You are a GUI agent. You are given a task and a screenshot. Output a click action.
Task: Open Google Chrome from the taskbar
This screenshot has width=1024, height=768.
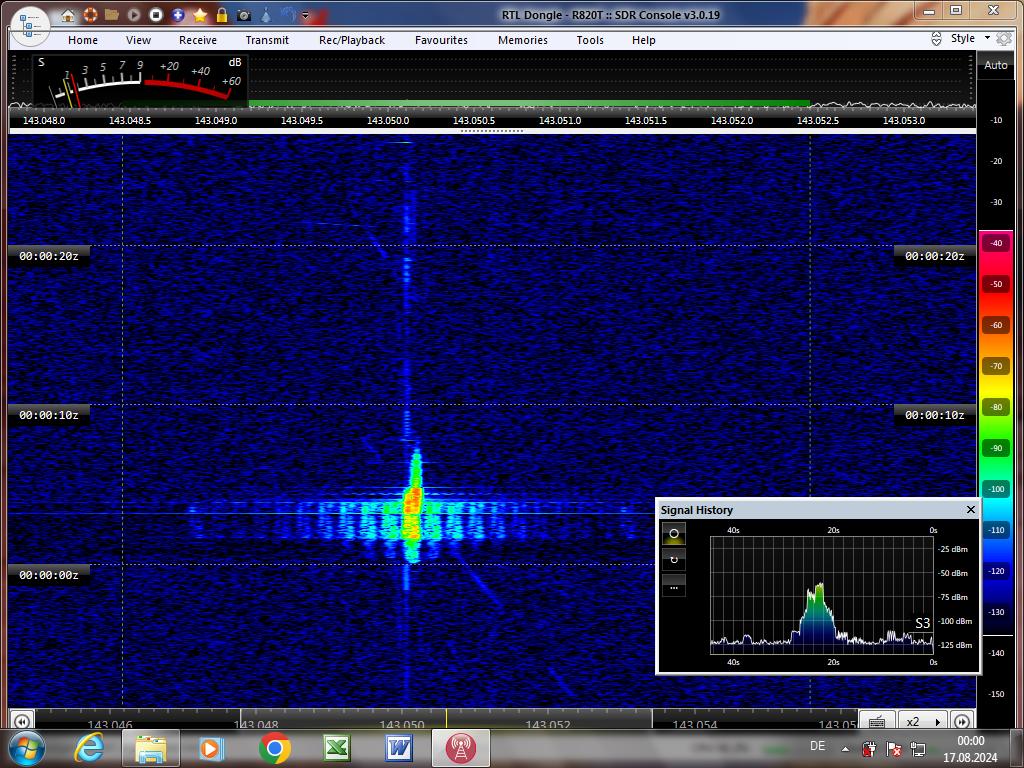274,748
